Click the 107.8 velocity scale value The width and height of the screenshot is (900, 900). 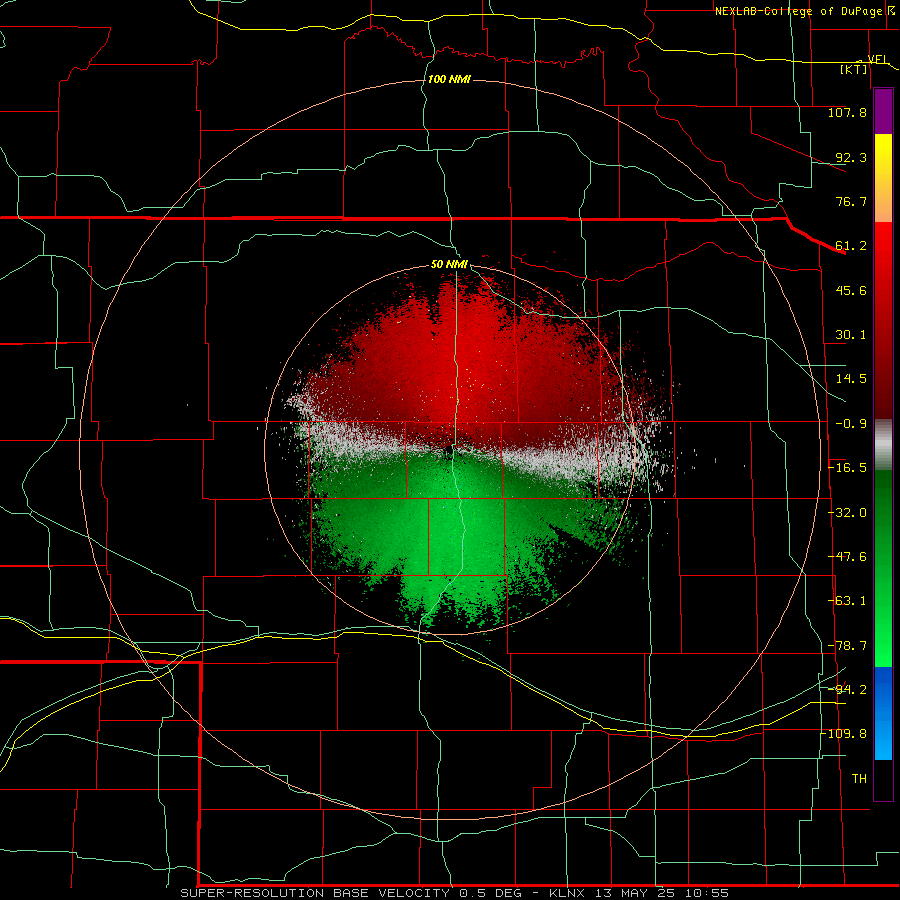[847, 112]
